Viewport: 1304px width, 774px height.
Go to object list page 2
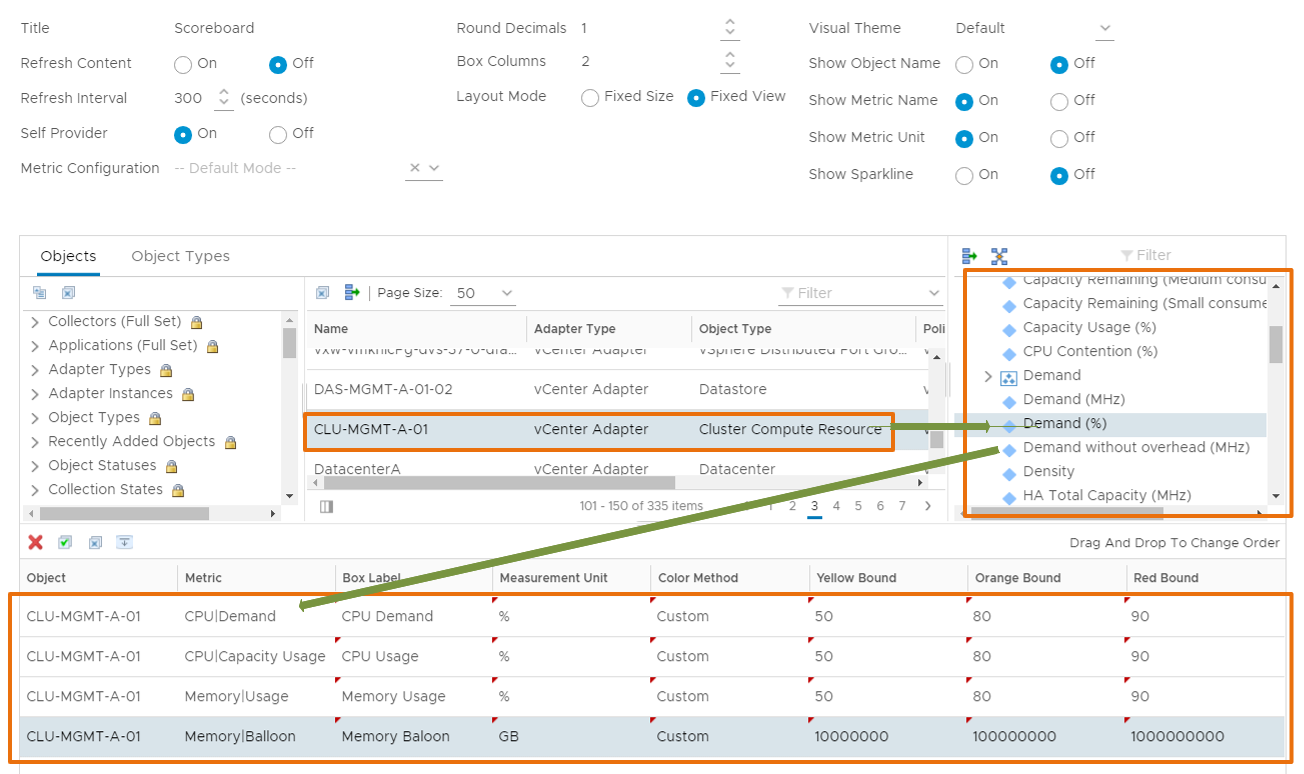[792, 506]
